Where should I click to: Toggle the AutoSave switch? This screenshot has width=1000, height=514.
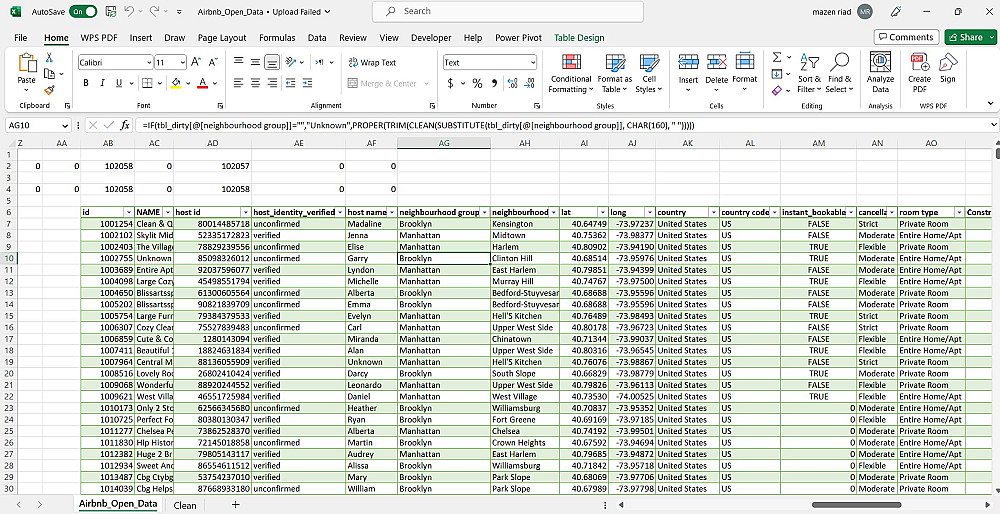84,11
